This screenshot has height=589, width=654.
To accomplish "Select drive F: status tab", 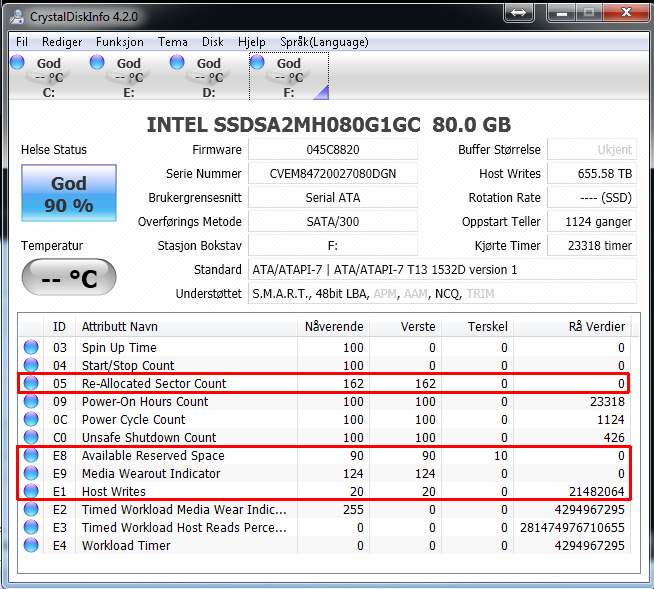I will tap(289, 76).
